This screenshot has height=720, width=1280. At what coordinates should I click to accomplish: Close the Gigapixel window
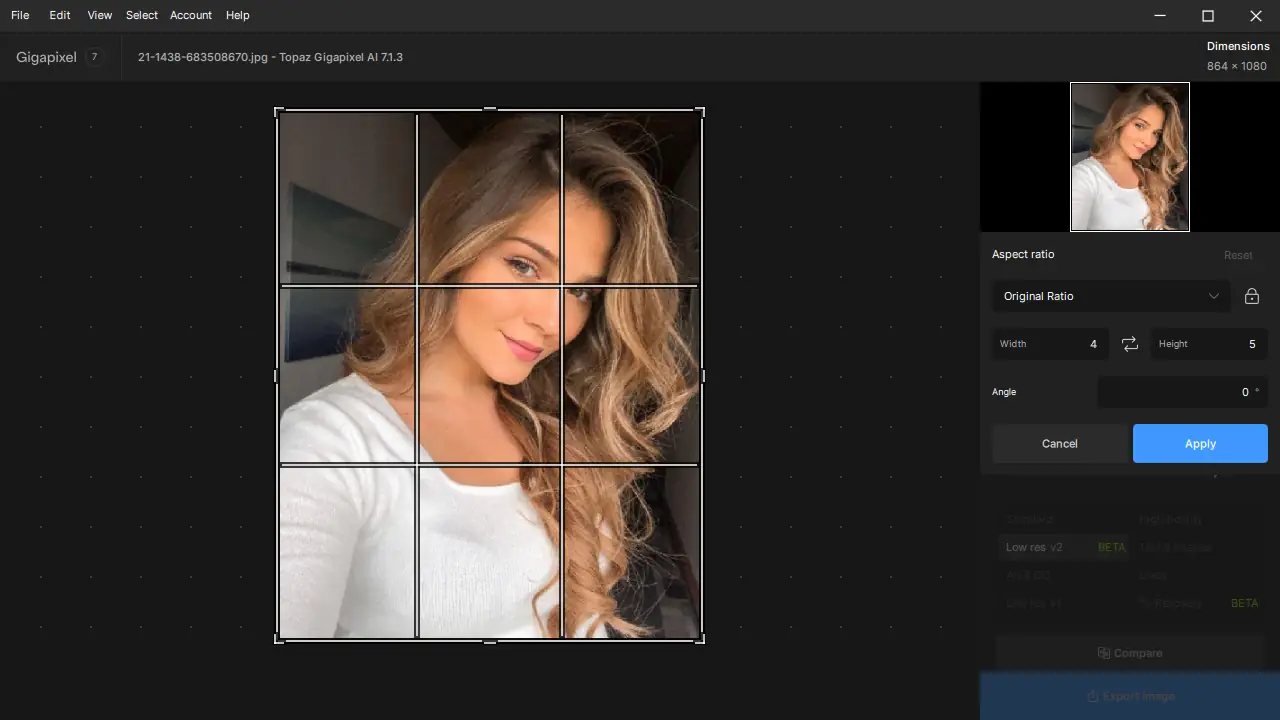[x=1256, y=15]
